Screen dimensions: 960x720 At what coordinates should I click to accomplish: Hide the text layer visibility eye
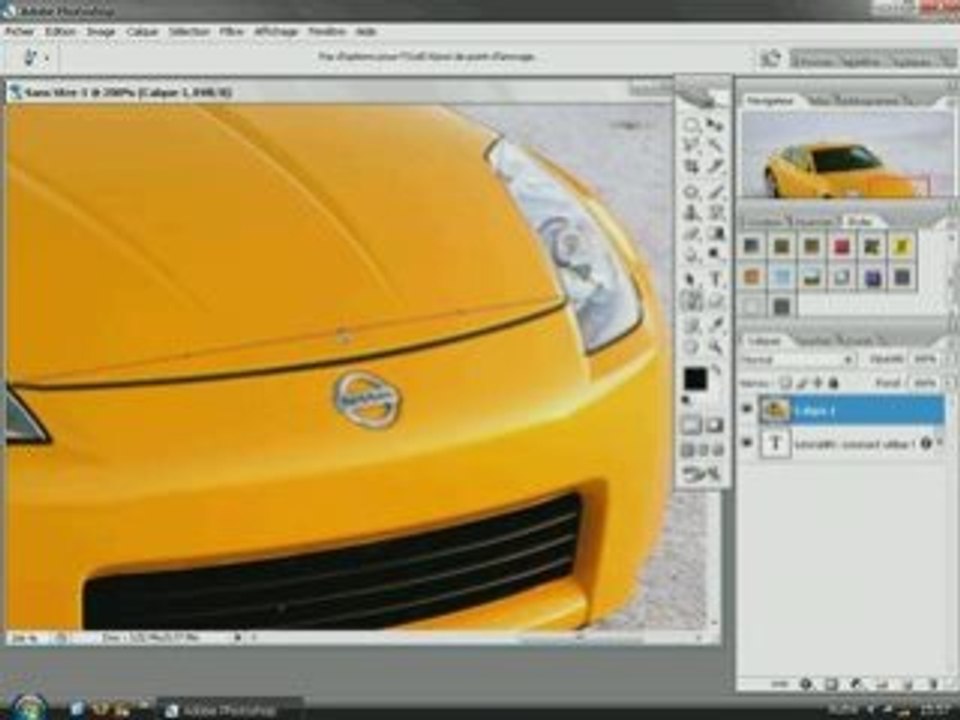coord(746,443)
